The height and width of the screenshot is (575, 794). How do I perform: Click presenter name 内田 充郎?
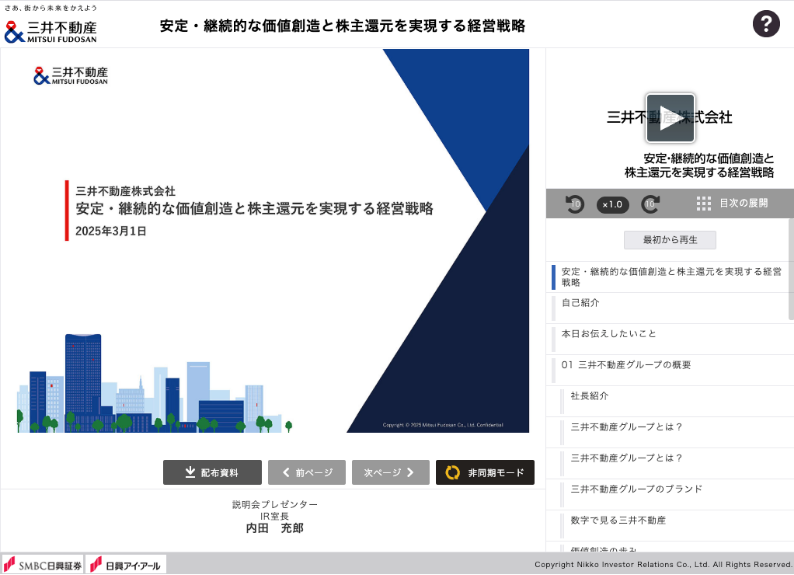tap(274, 528)
